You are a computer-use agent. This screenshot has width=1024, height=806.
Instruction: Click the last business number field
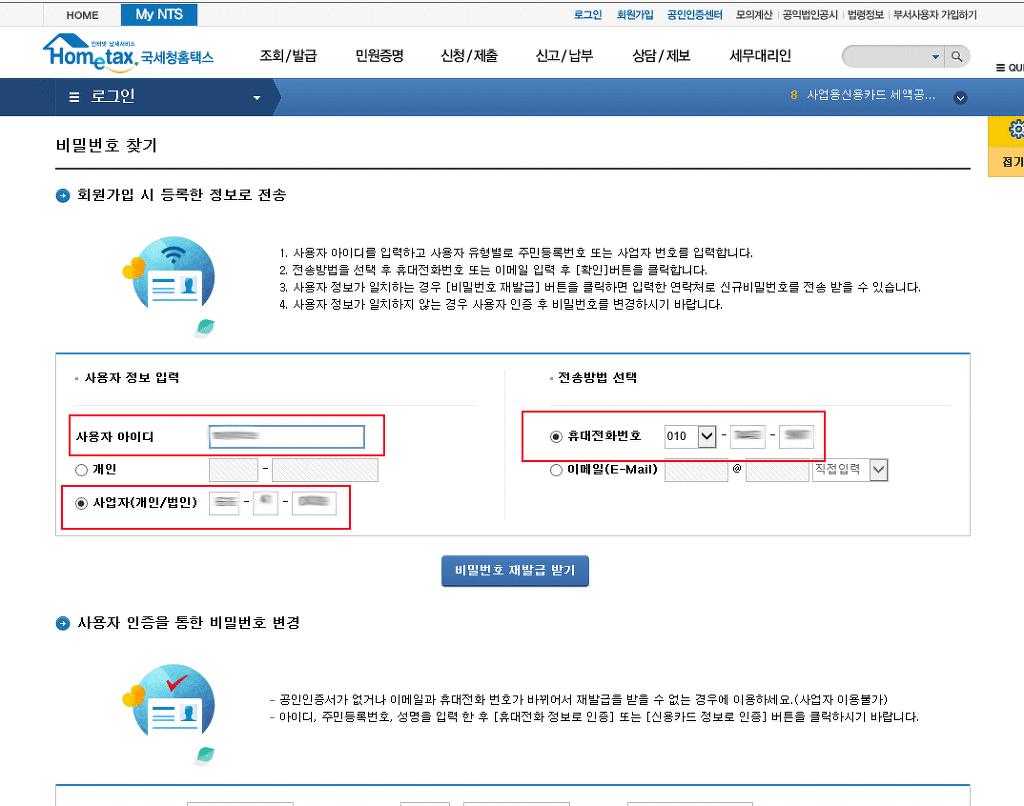coord(314,503)
